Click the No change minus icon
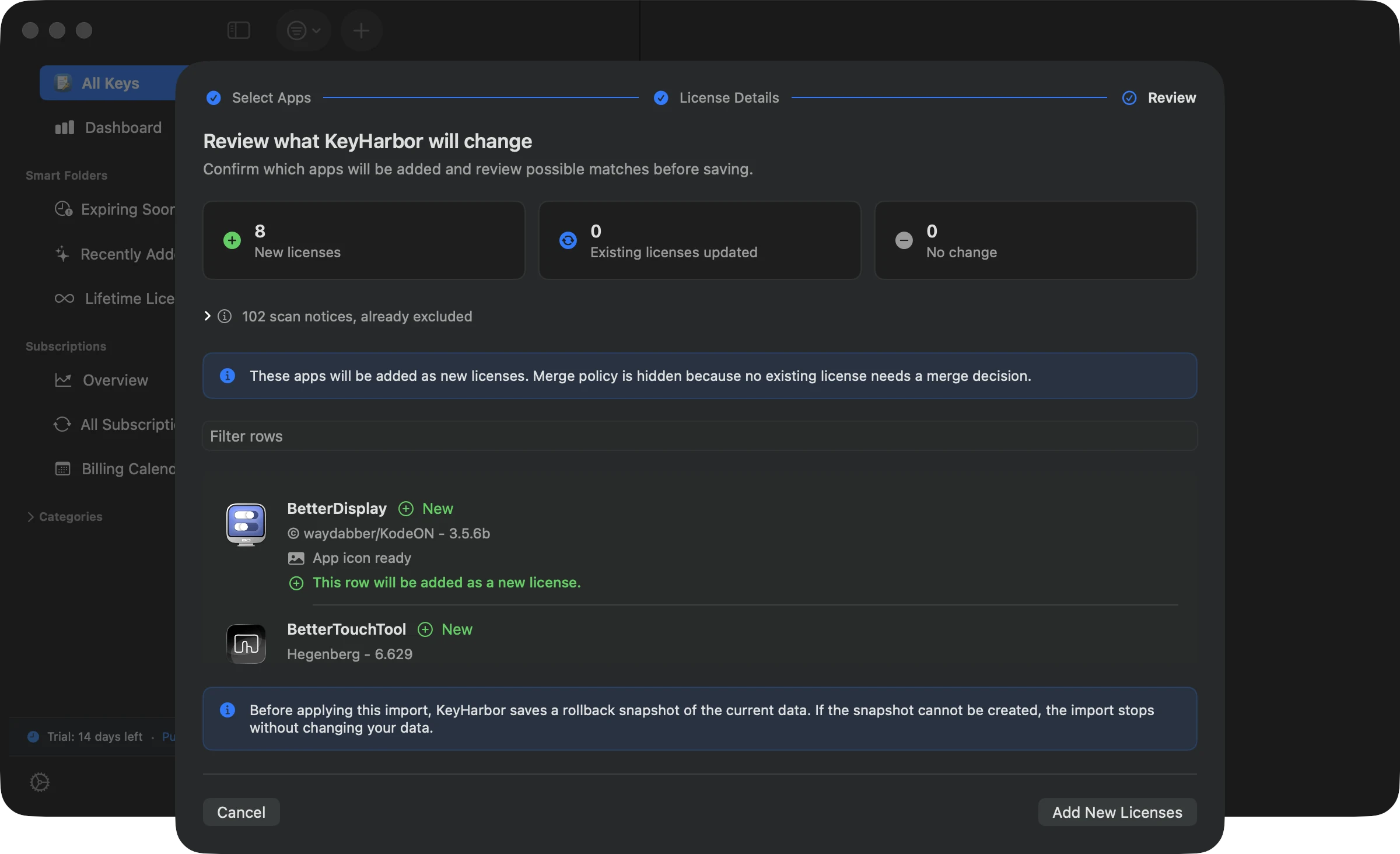The image size is (1400, 854). pyautogui.click(x=904, y=240)
